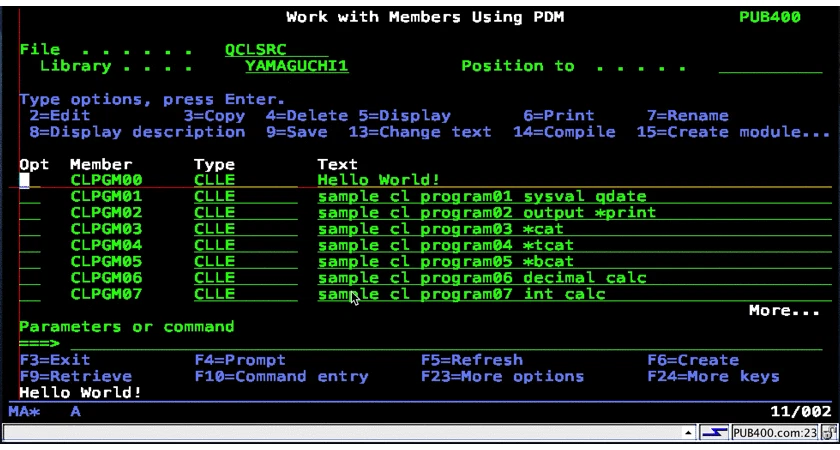Click the Library field YAMAGUCHI1
This screenshot has height=450, width=840.
pyautogui.click(x=297, y=66)
